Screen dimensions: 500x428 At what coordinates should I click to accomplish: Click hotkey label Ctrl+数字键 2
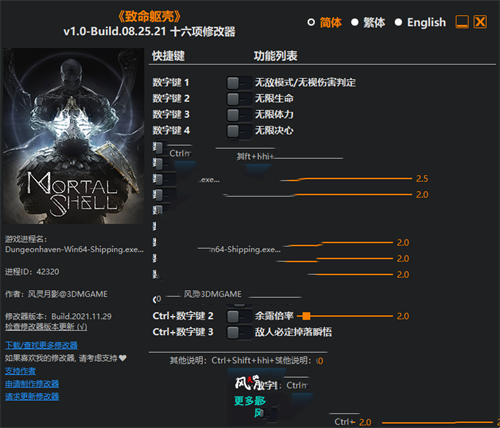click(x=183, y=316)
